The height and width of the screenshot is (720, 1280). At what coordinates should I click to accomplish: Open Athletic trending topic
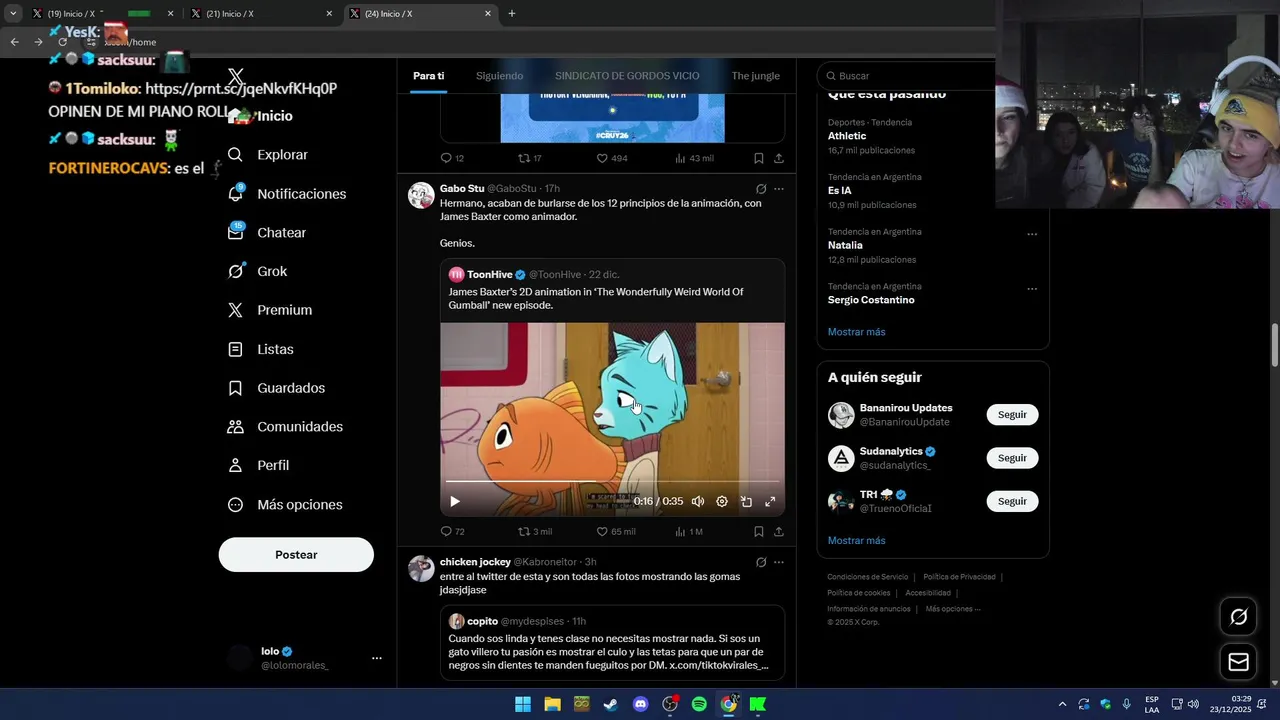point(847,136)
